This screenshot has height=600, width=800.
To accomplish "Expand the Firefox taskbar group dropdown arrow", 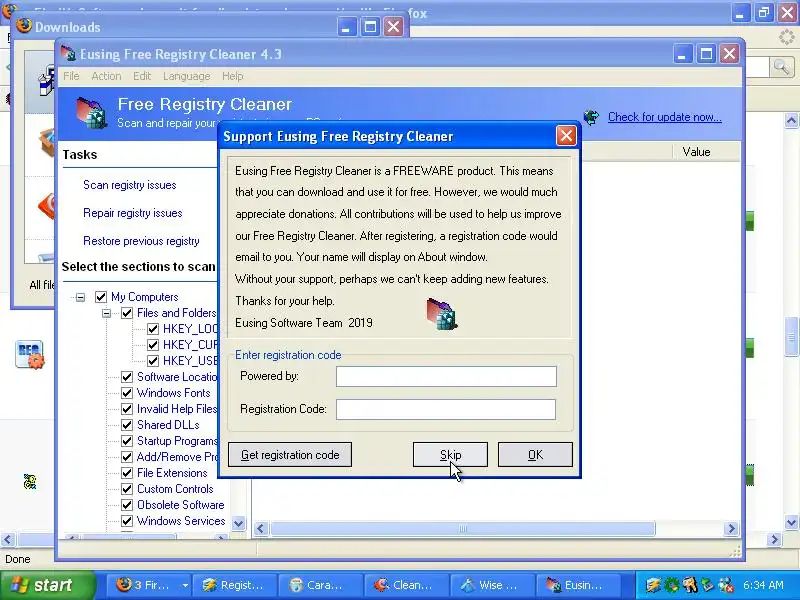I will pyautogui.click(x=185, y=585).
